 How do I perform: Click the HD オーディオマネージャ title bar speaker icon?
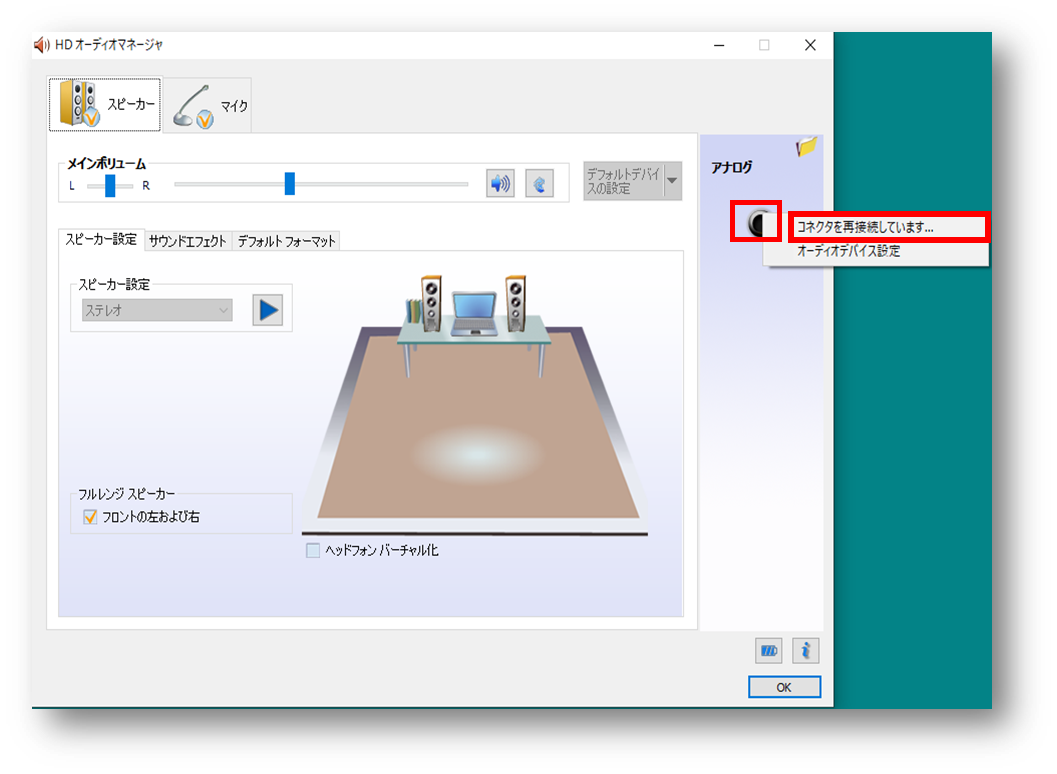(42, 45)
